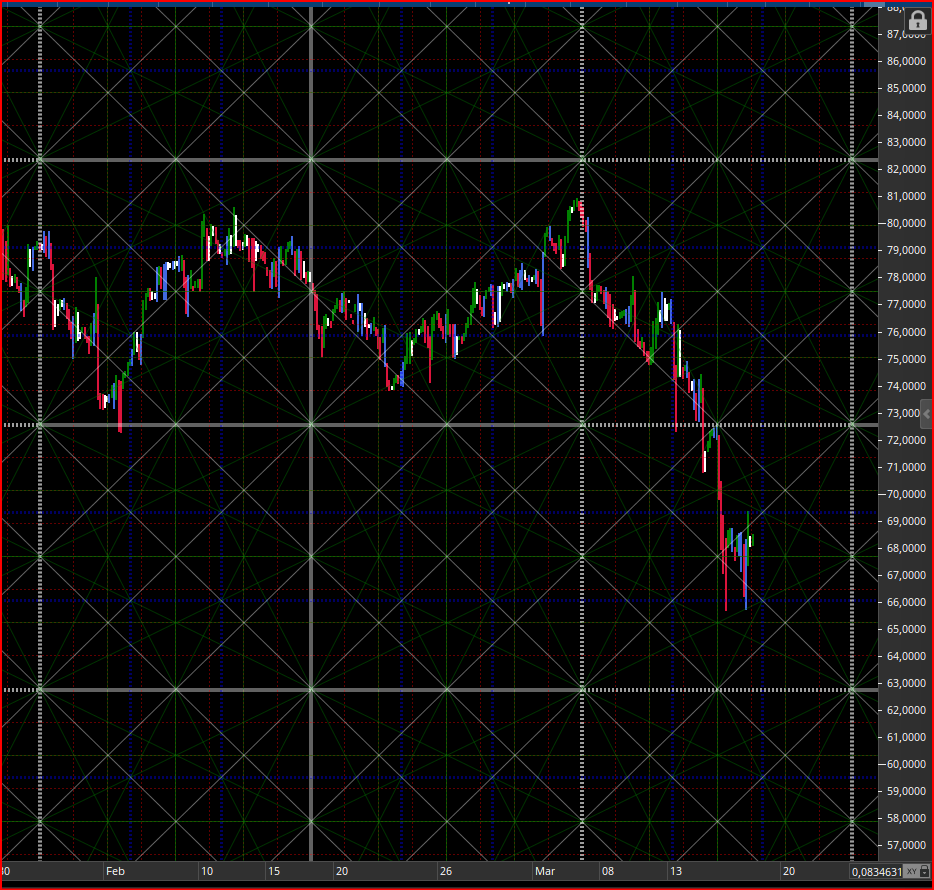Click the 08 date label on the time axis
Screen dimensions: 934x890
point(608,871)
